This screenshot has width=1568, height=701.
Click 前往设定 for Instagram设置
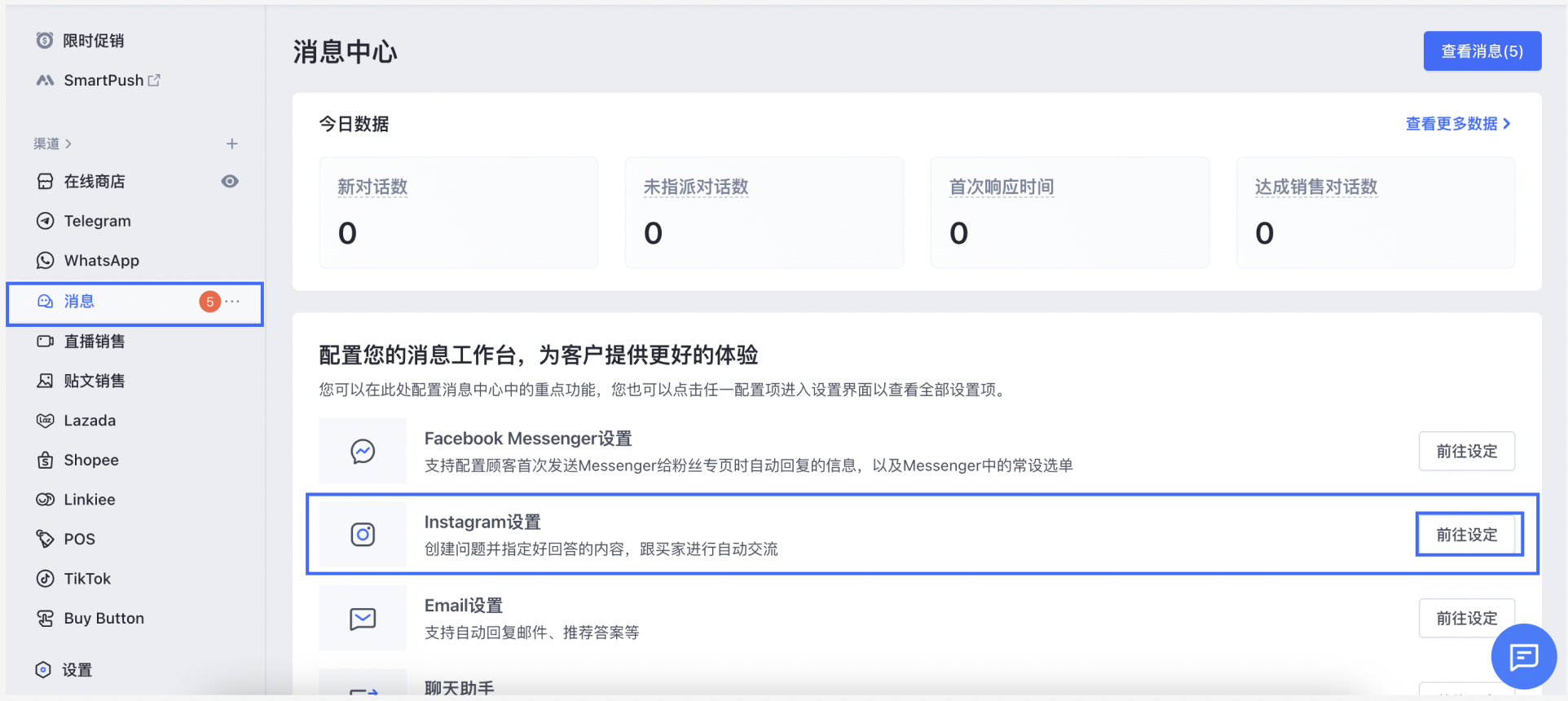(x=1466, y=535)
